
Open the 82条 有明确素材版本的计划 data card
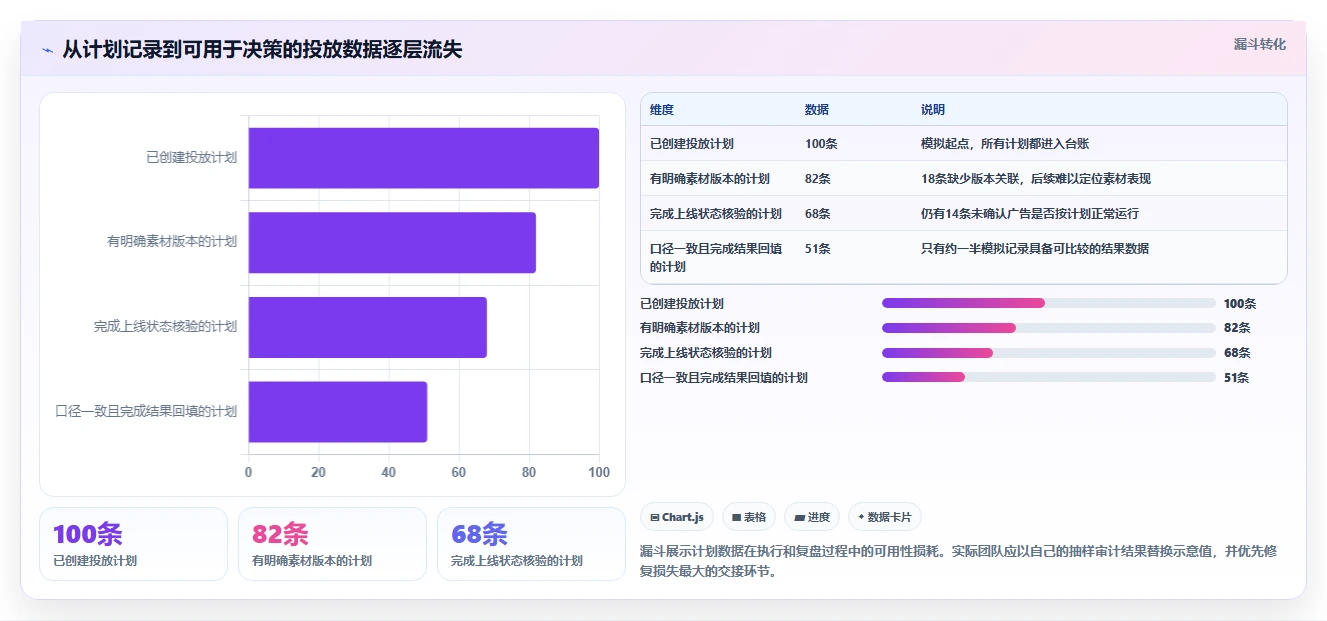point(332,544)
